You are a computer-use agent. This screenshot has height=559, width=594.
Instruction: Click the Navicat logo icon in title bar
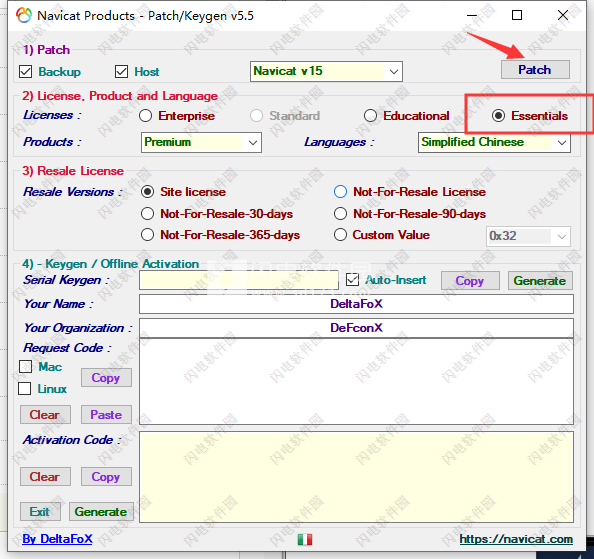23,16
